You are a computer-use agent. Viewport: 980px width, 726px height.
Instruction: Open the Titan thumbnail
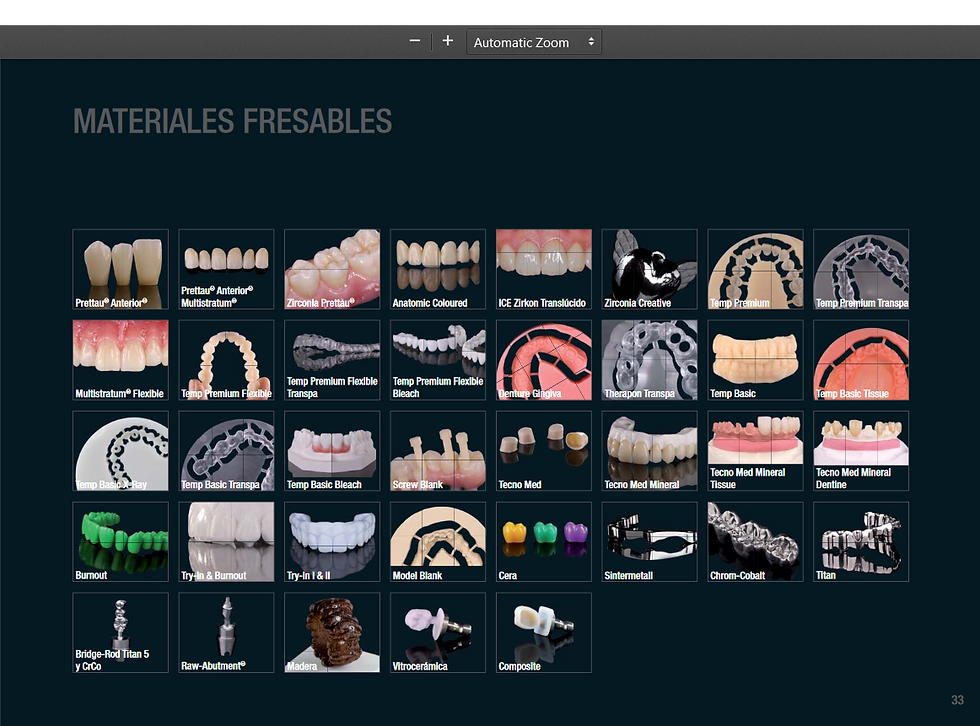861,542
